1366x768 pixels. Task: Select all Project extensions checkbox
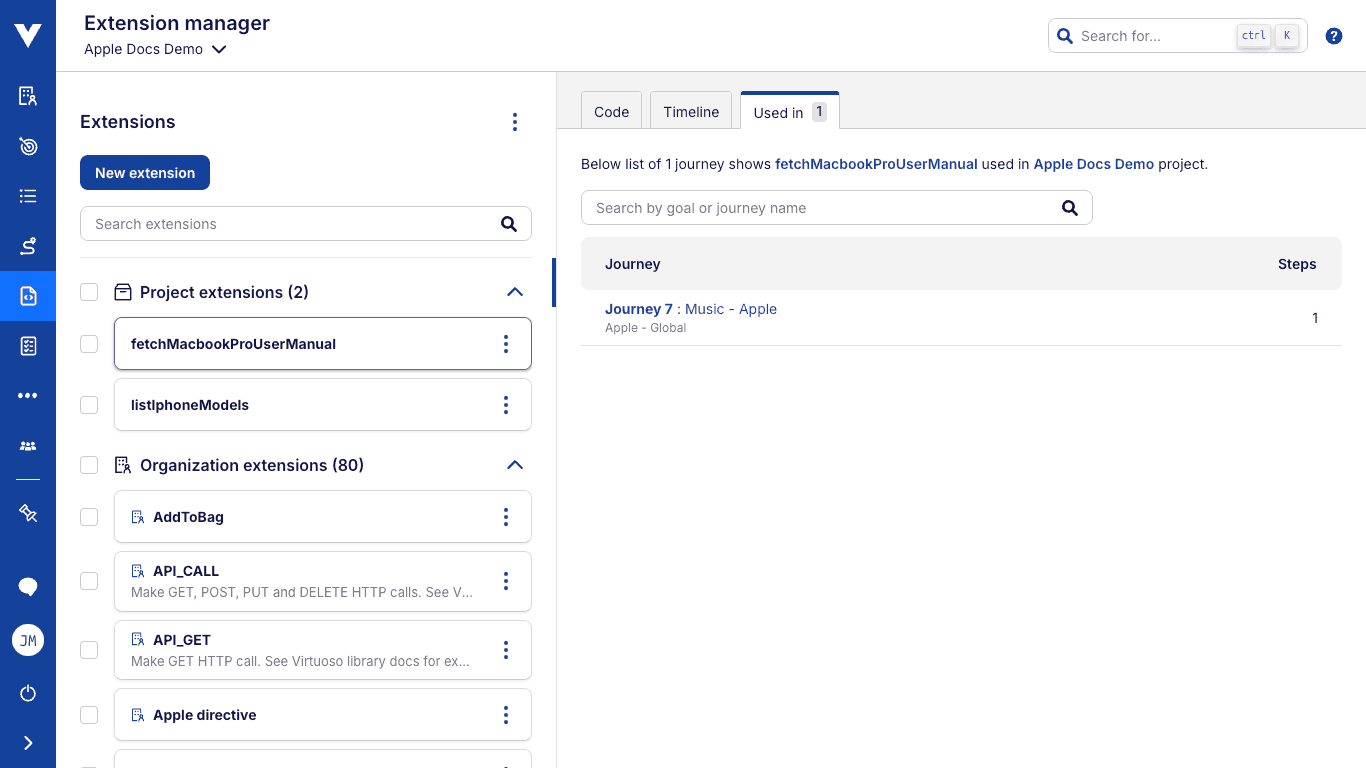click(x=89, y=292)
